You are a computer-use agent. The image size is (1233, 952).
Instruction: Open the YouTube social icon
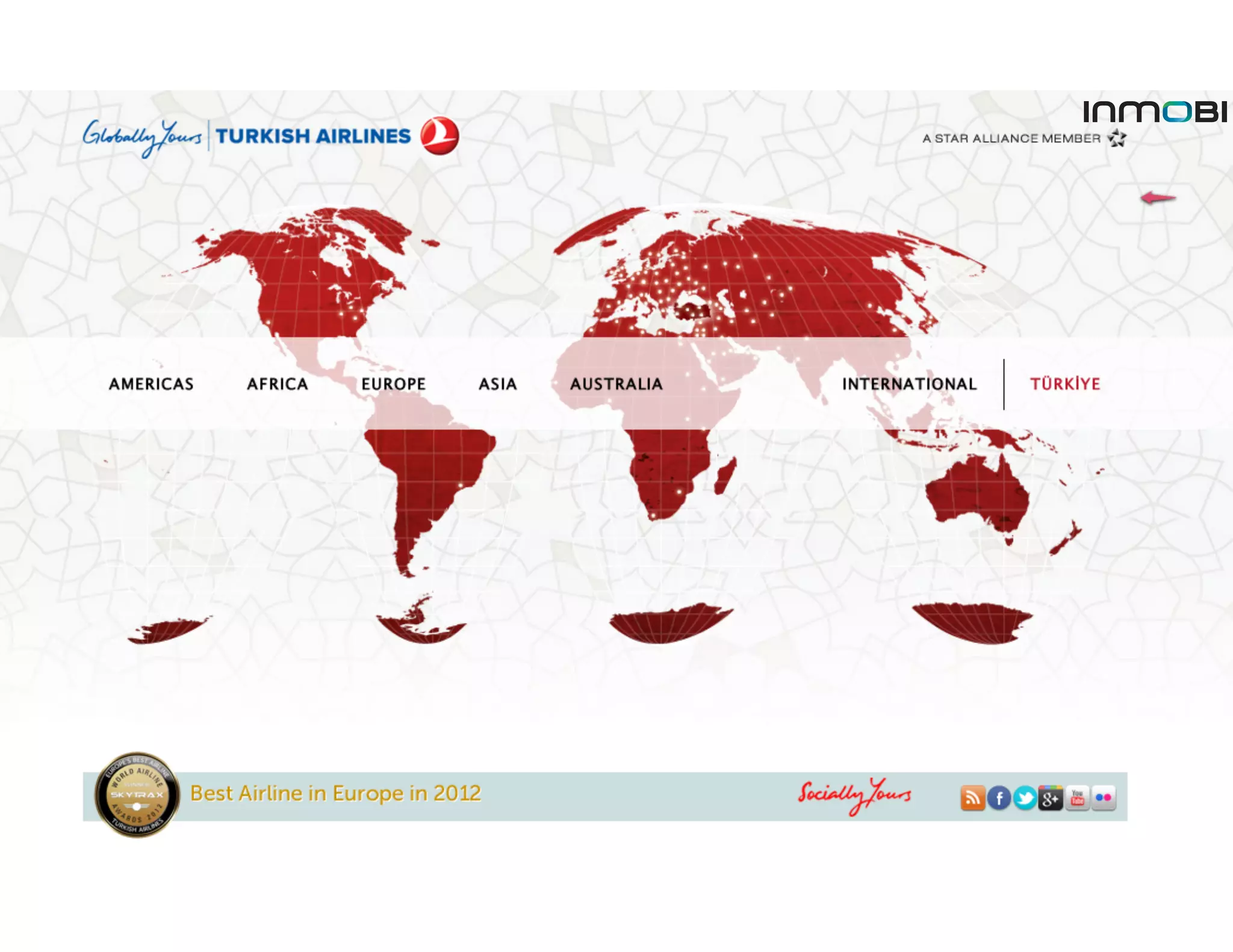1077,798
